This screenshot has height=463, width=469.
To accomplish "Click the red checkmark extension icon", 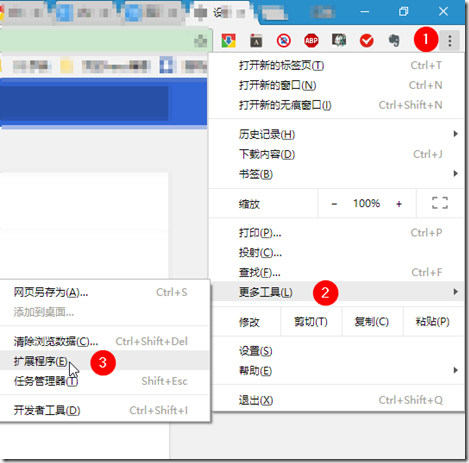I will pos(366,41).
